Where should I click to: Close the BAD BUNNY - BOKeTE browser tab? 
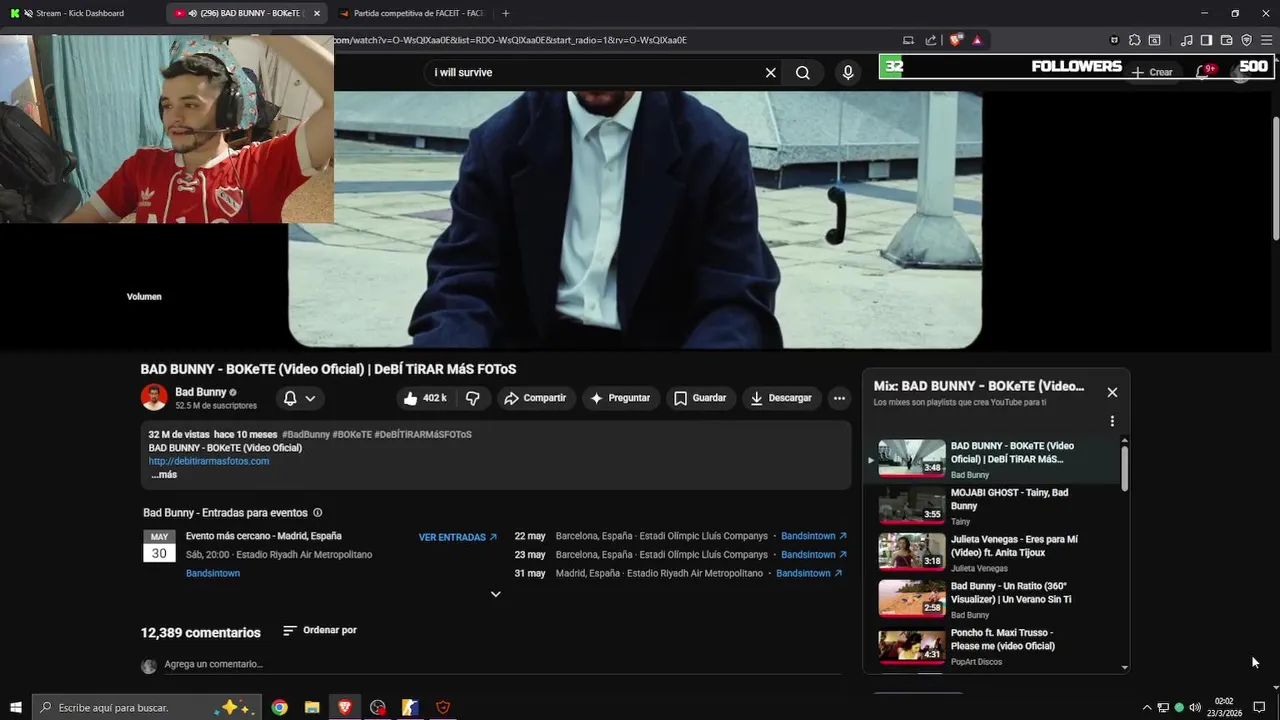coord(317,13)
